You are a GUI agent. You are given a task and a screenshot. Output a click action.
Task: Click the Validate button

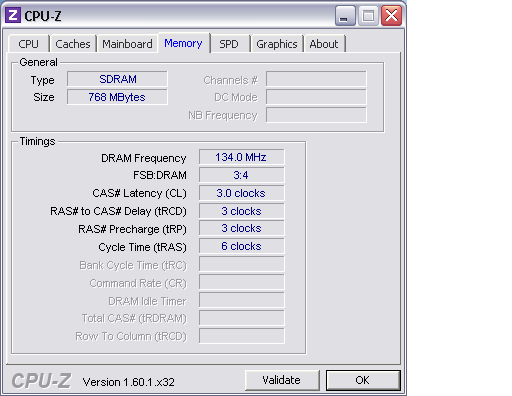(282, 380)
